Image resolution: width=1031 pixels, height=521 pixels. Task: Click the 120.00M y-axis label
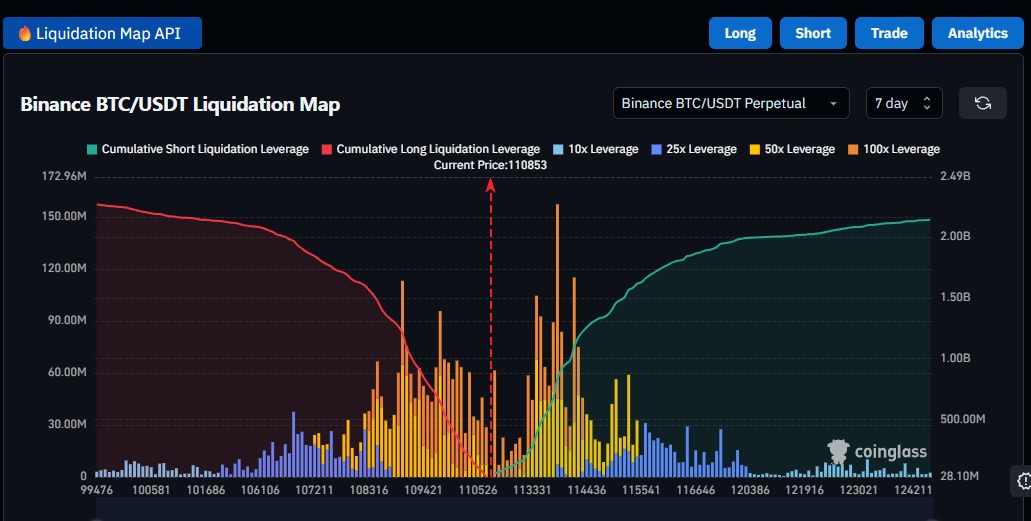point(64,268)
